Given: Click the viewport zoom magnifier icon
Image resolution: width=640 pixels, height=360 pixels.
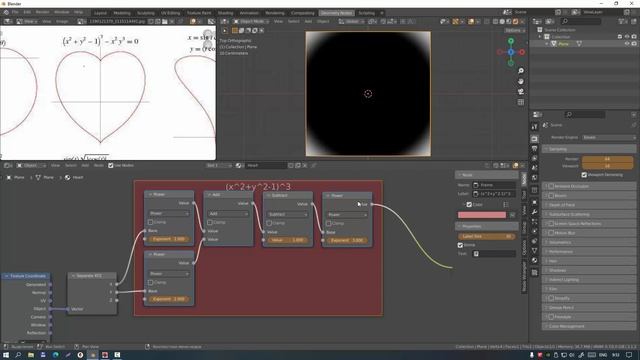Looking at the screenshot, I should coord(521,71).
